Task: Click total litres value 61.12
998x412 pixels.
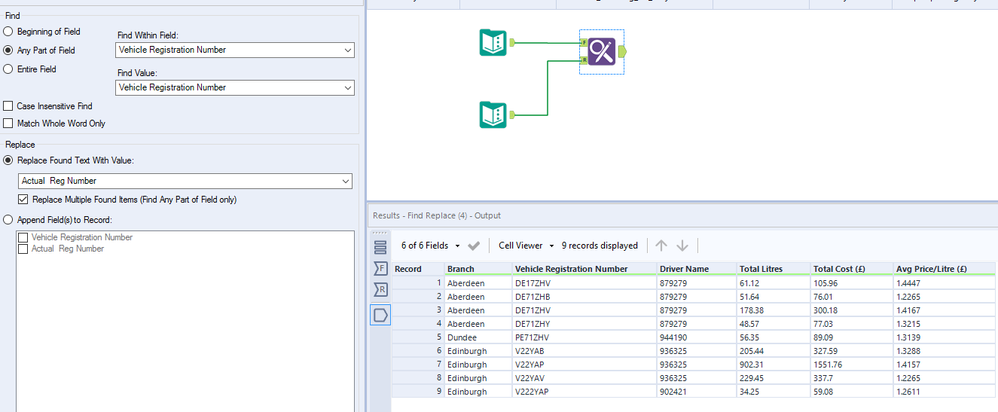Action: point(773,282)
